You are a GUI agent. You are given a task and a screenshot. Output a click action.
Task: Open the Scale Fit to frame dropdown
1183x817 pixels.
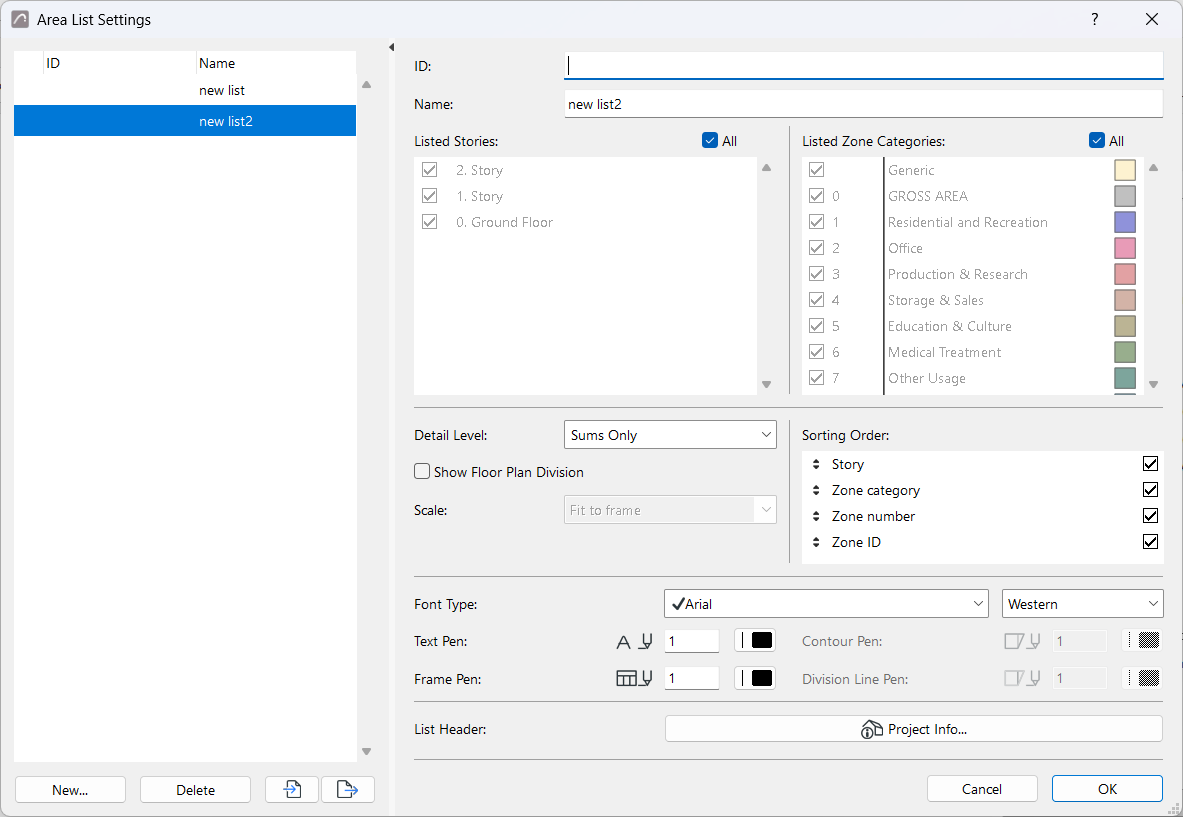coord(670,510)
